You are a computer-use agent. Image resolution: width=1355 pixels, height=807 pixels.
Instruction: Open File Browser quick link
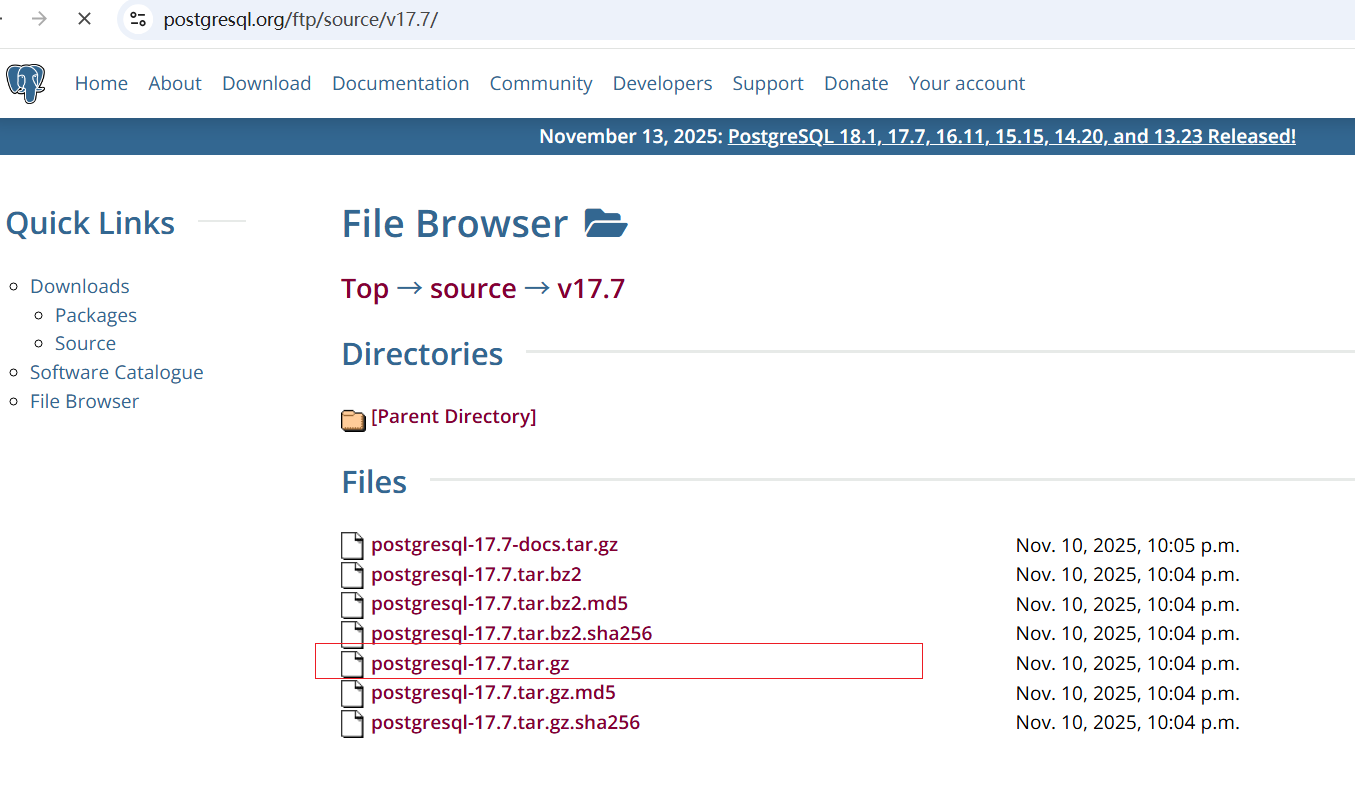coord(84,401)
